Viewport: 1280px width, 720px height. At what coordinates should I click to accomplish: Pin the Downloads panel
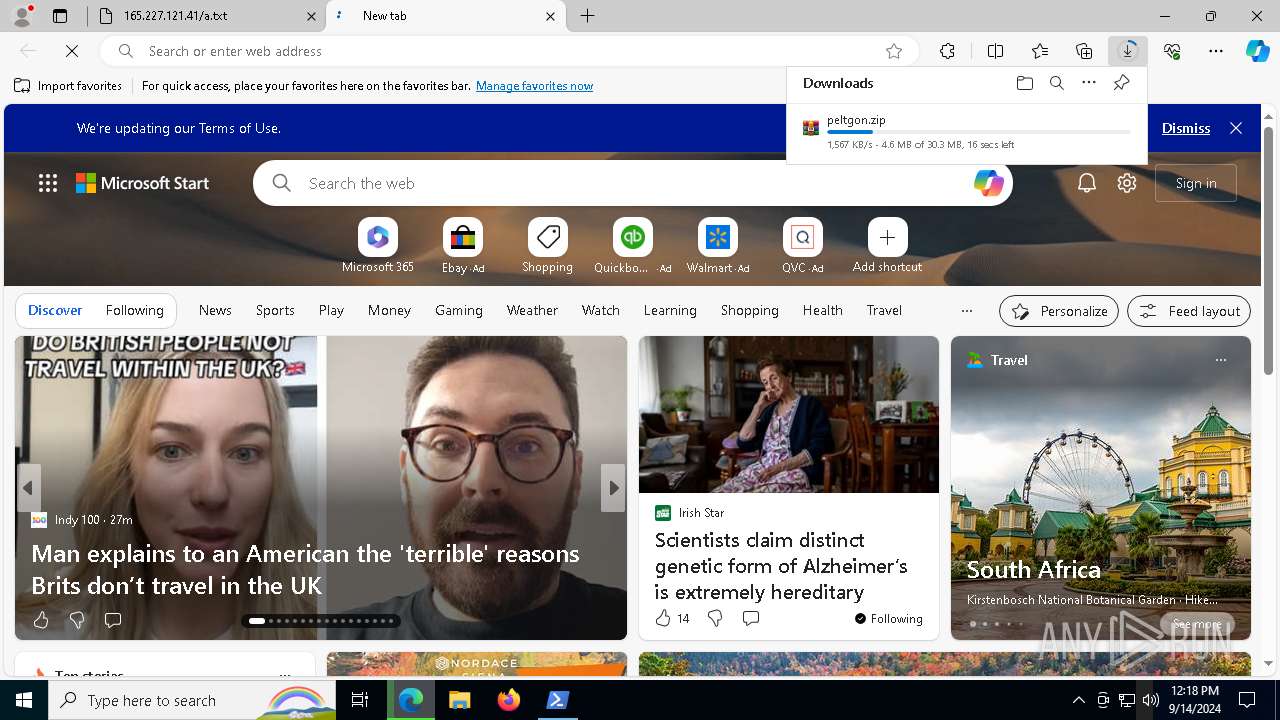1121,83
